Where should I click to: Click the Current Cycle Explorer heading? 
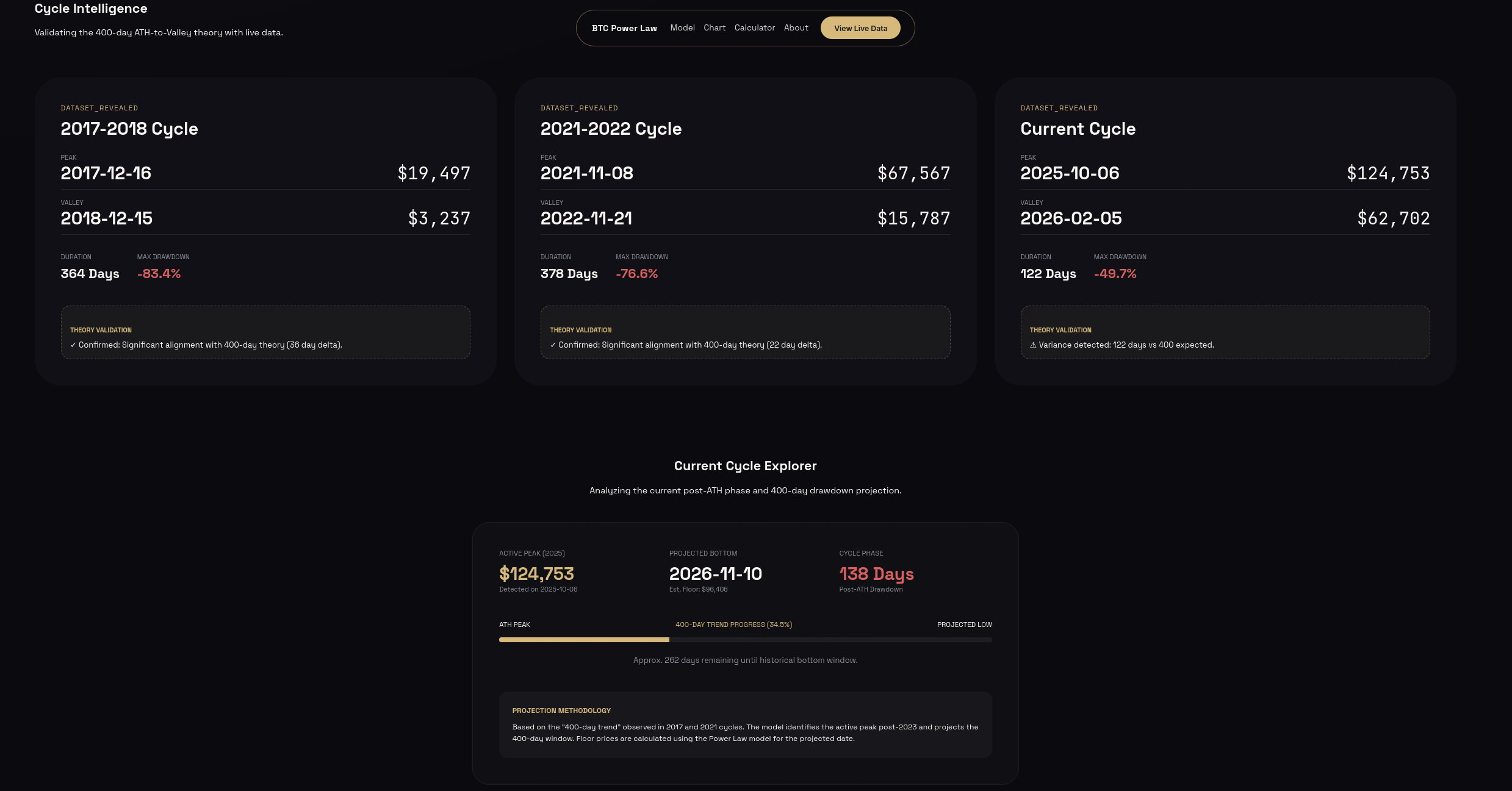(745, 466)
